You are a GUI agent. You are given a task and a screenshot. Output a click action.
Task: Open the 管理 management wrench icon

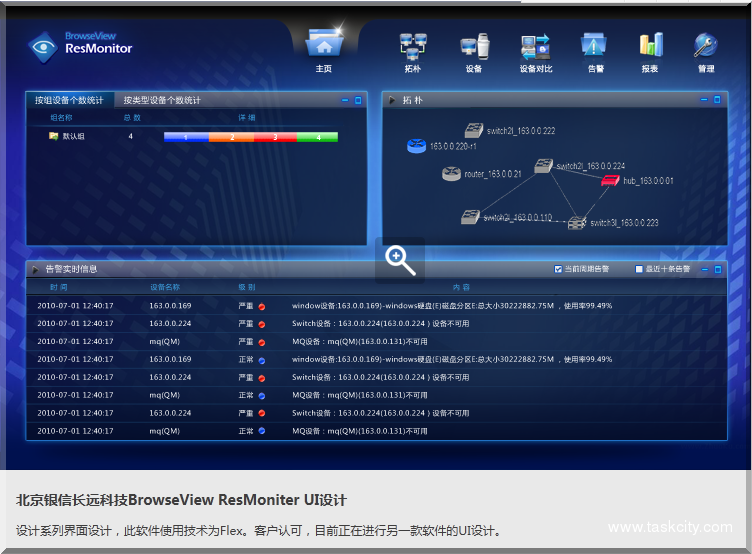[x=706, y=45]
